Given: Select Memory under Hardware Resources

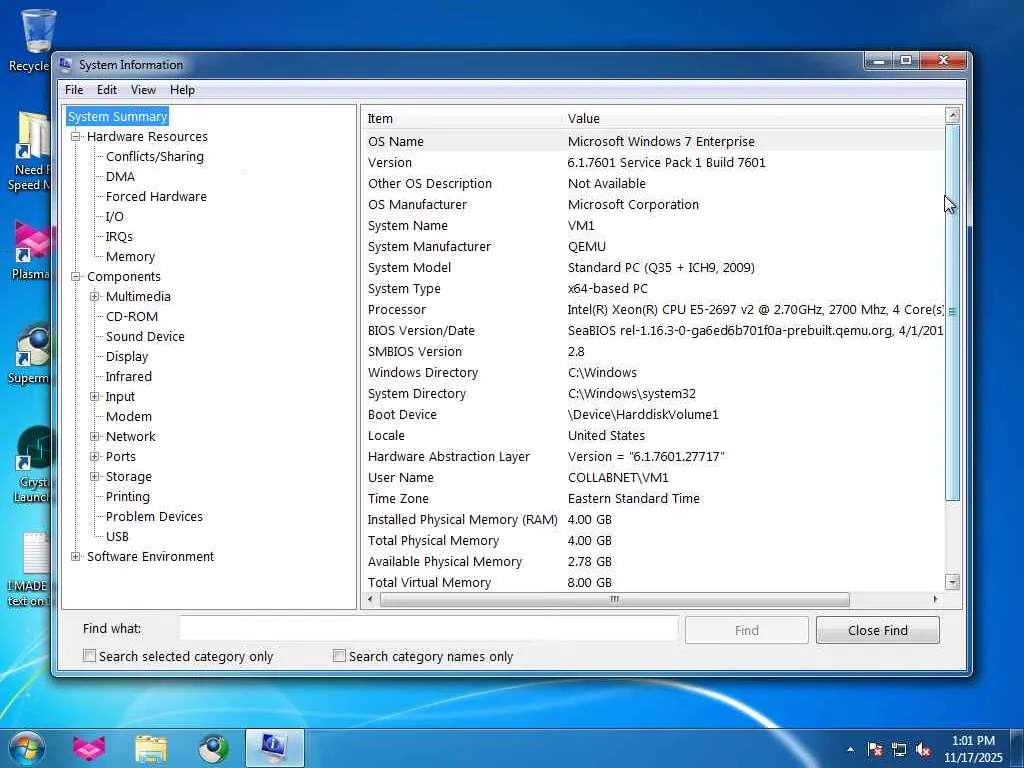Looking at the screenshot, I should (130, 257).
